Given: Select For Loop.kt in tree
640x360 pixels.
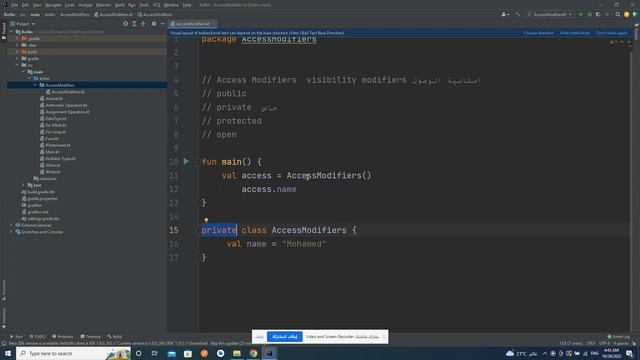Looking at the screenshot, I should (x=53, y=132).
